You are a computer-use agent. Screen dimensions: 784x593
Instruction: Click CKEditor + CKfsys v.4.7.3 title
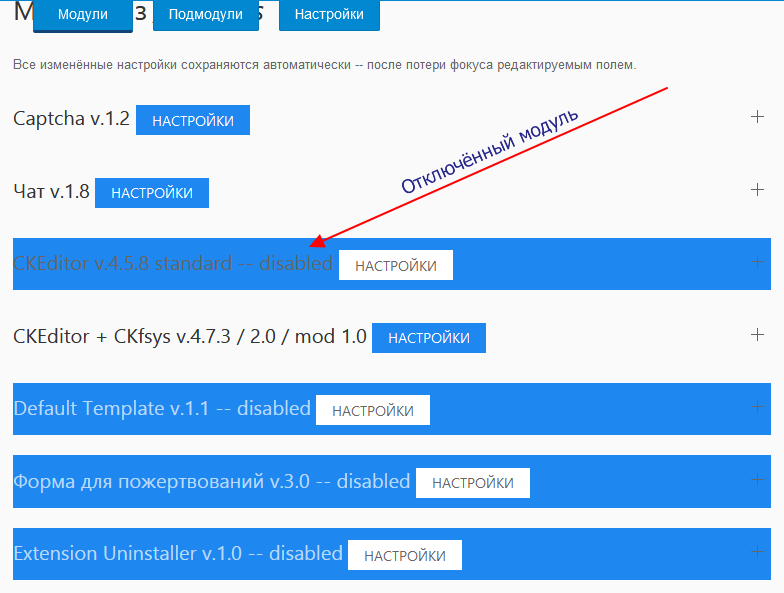pos(190,336)
